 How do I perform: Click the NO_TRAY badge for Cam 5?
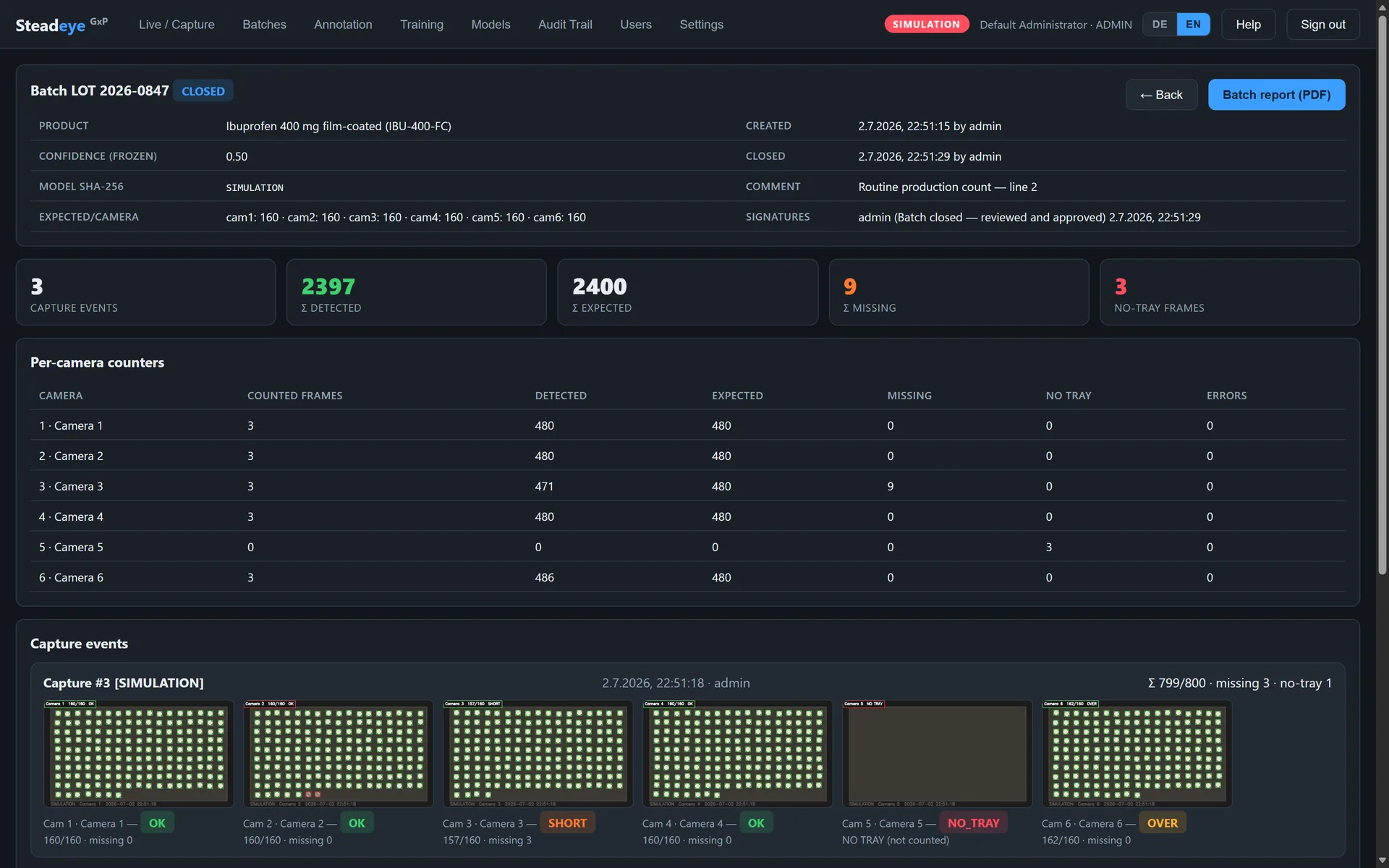pyautogui.click(x=973, y=823)
